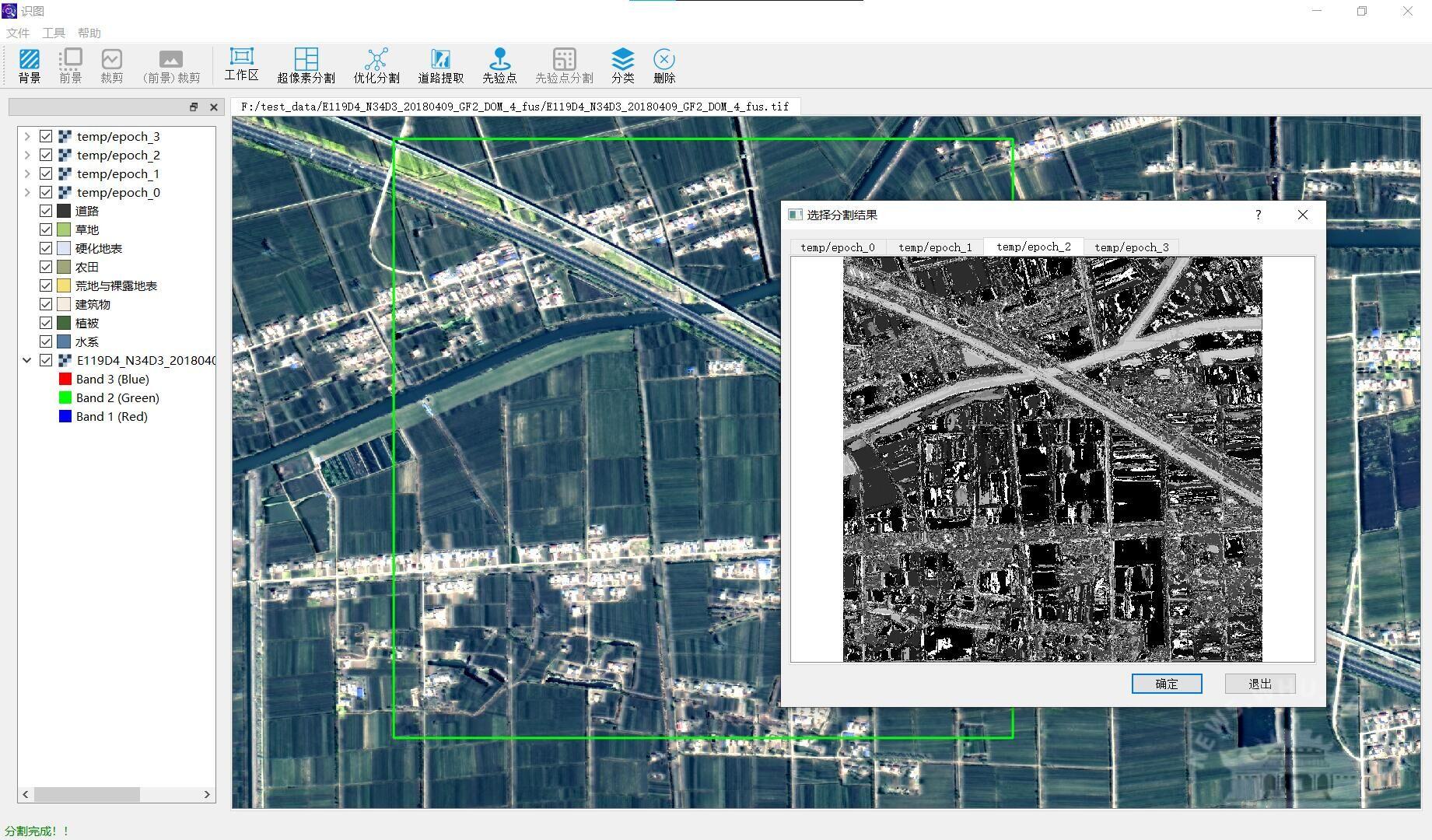Select the 先验点 prior point tool
The image size is (1432, 840).
499,65
